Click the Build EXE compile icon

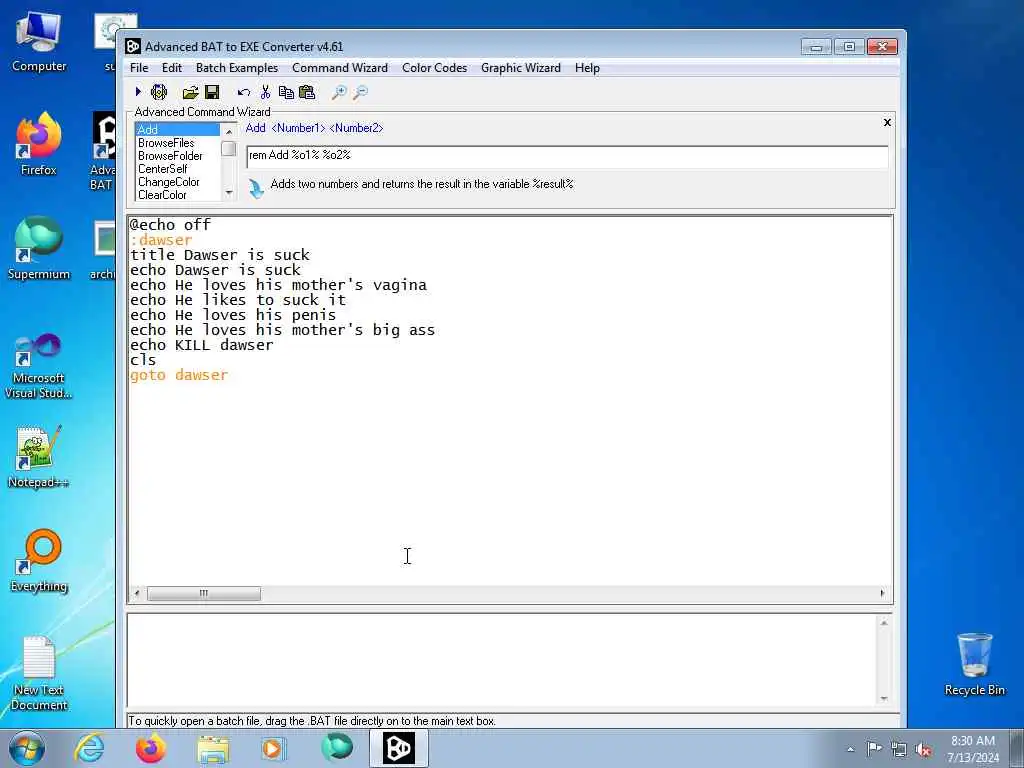tap(159, 92)
